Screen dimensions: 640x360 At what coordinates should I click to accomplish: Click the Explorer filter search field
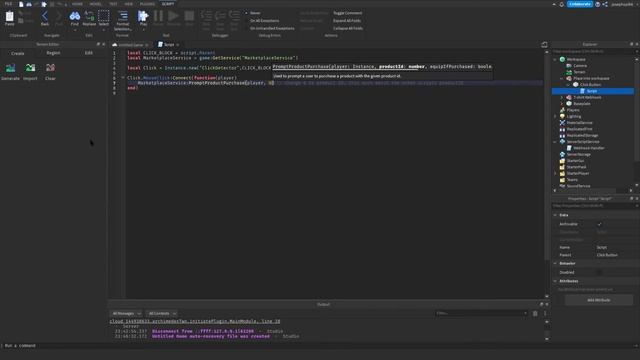594,51
